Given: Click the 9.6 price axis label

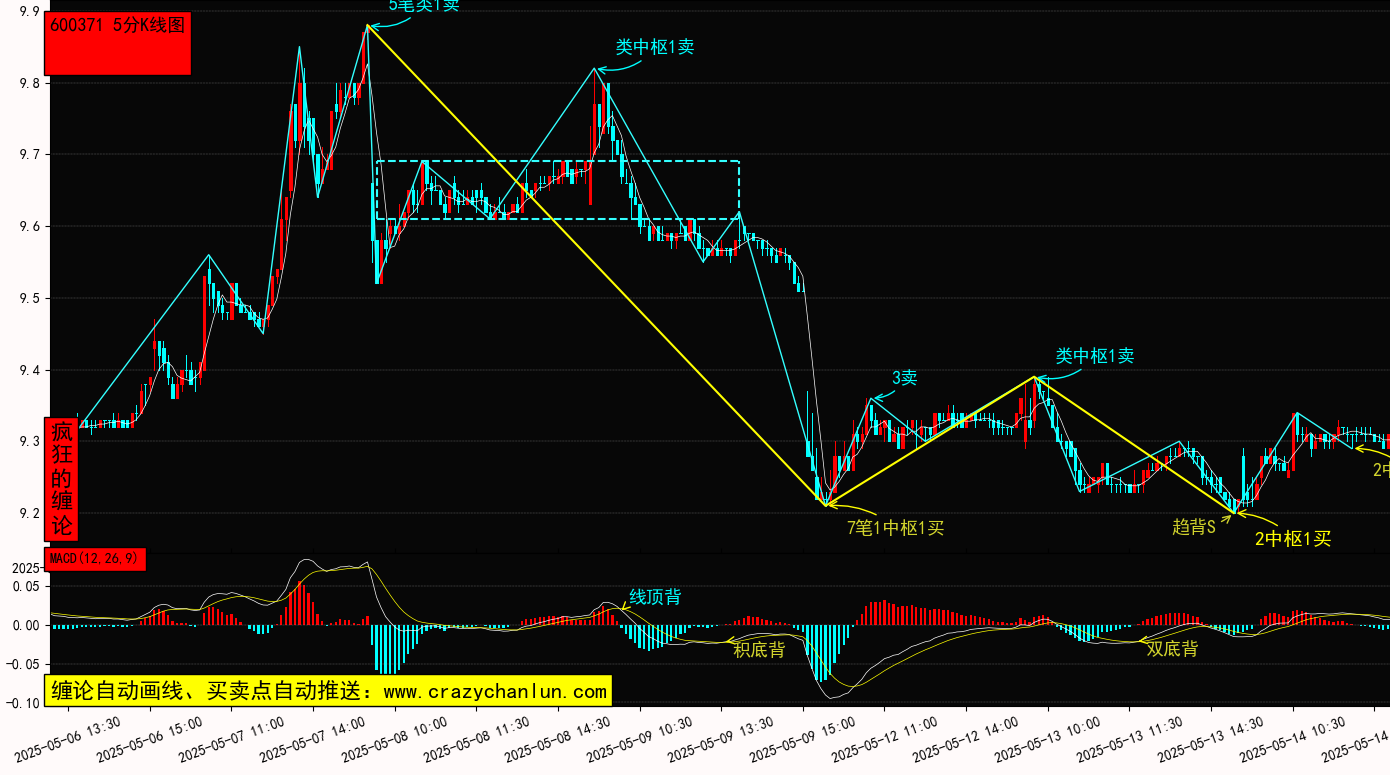Looking at the screenshot, I should coord(30,227).
